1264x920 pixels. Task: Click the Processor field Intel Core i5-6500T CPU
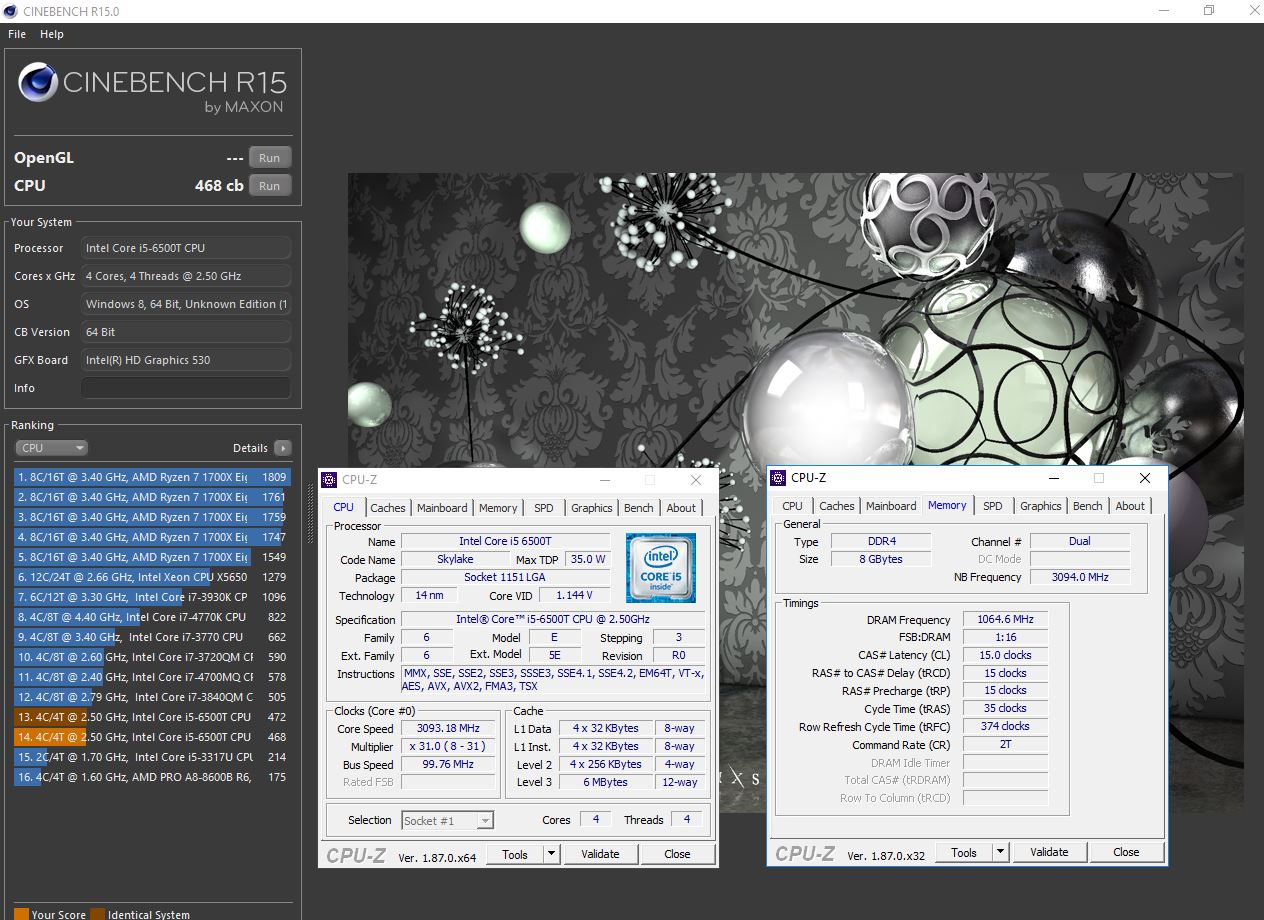pos(186,248)
